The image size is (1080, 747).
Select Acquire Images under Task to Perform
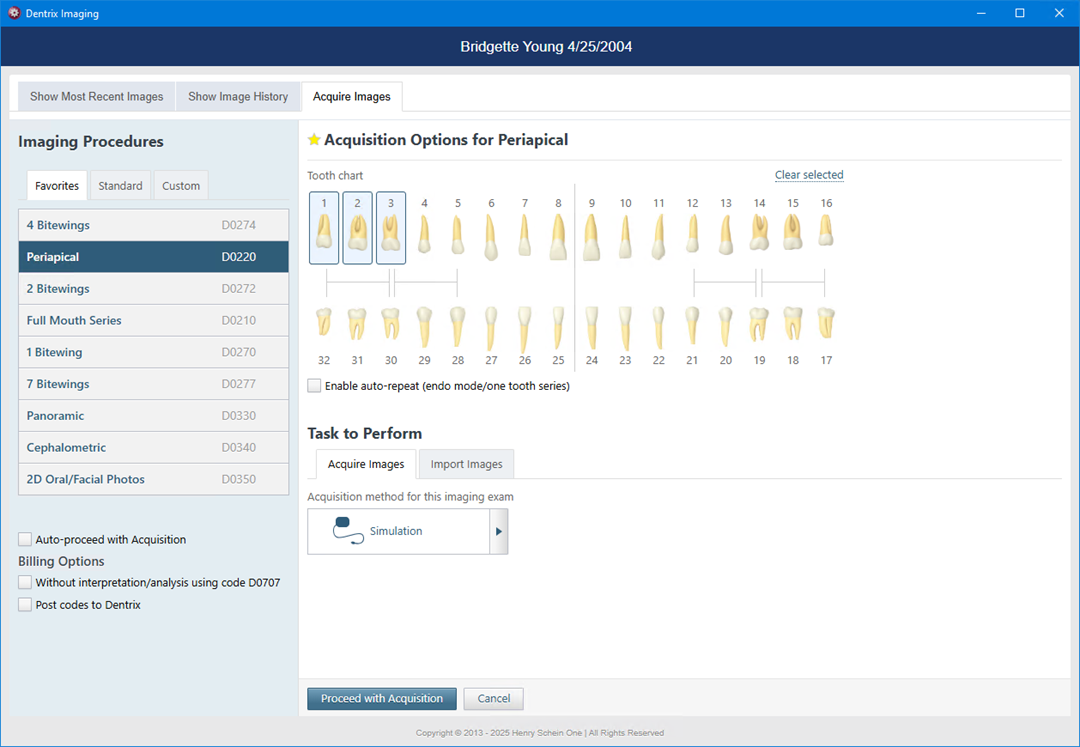coord(366,464)
